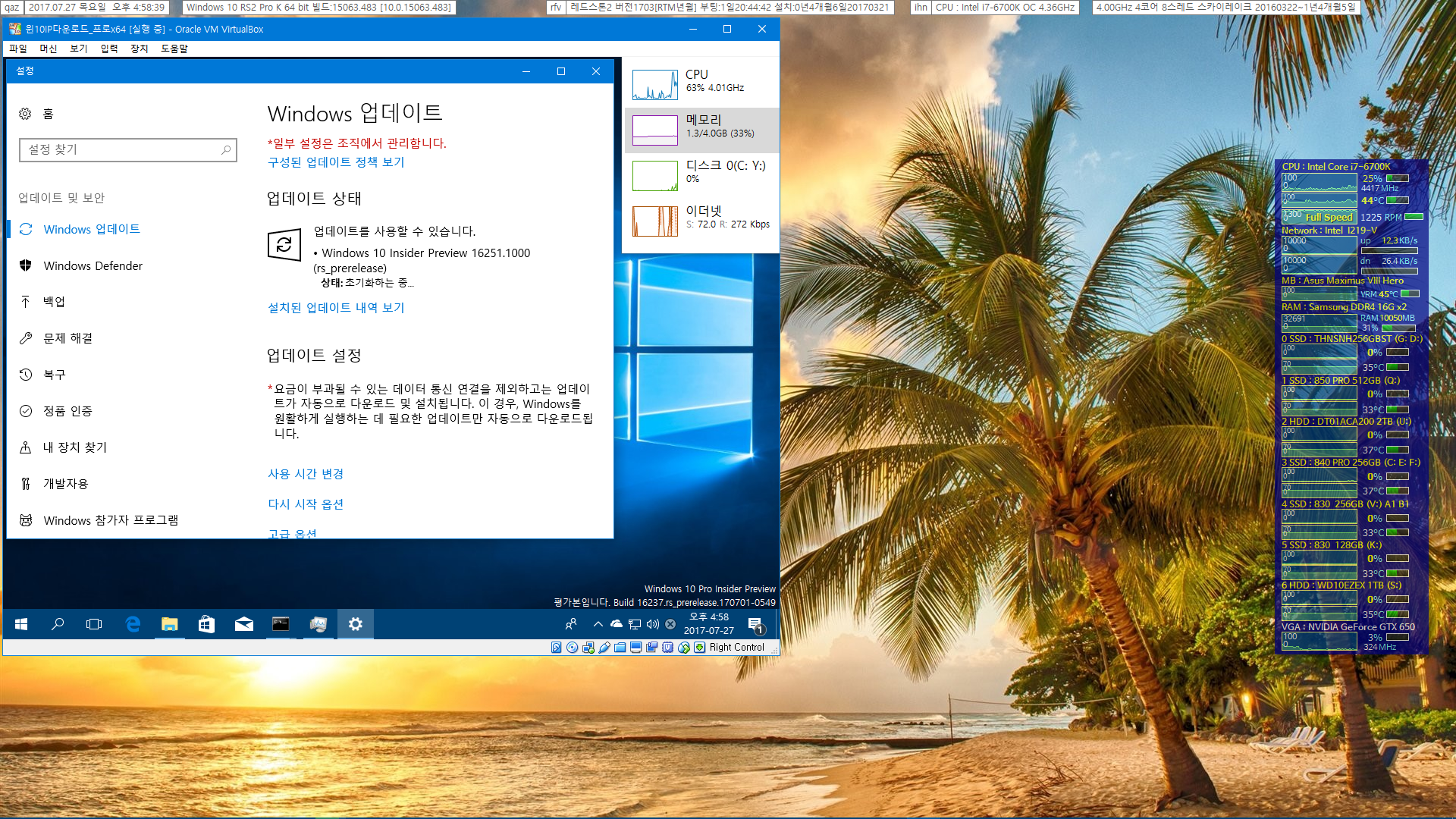Select Windows 업데이트 in sidebar
This screenshot has height=819, width=1456.
click(x=91, y=229)
